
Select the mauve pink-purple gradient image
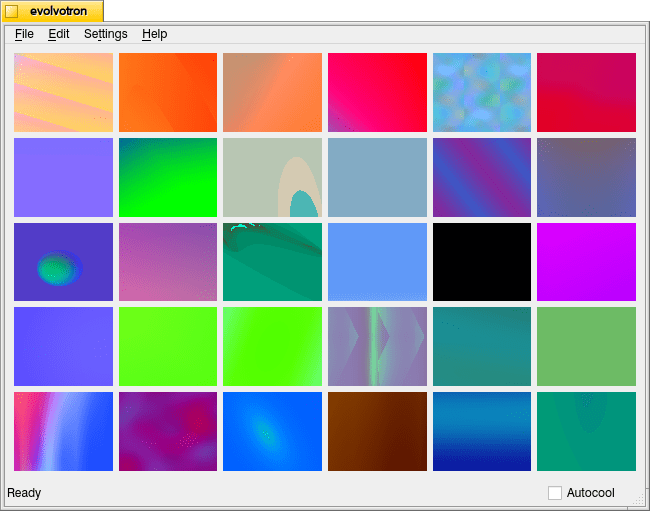(168, 262)
